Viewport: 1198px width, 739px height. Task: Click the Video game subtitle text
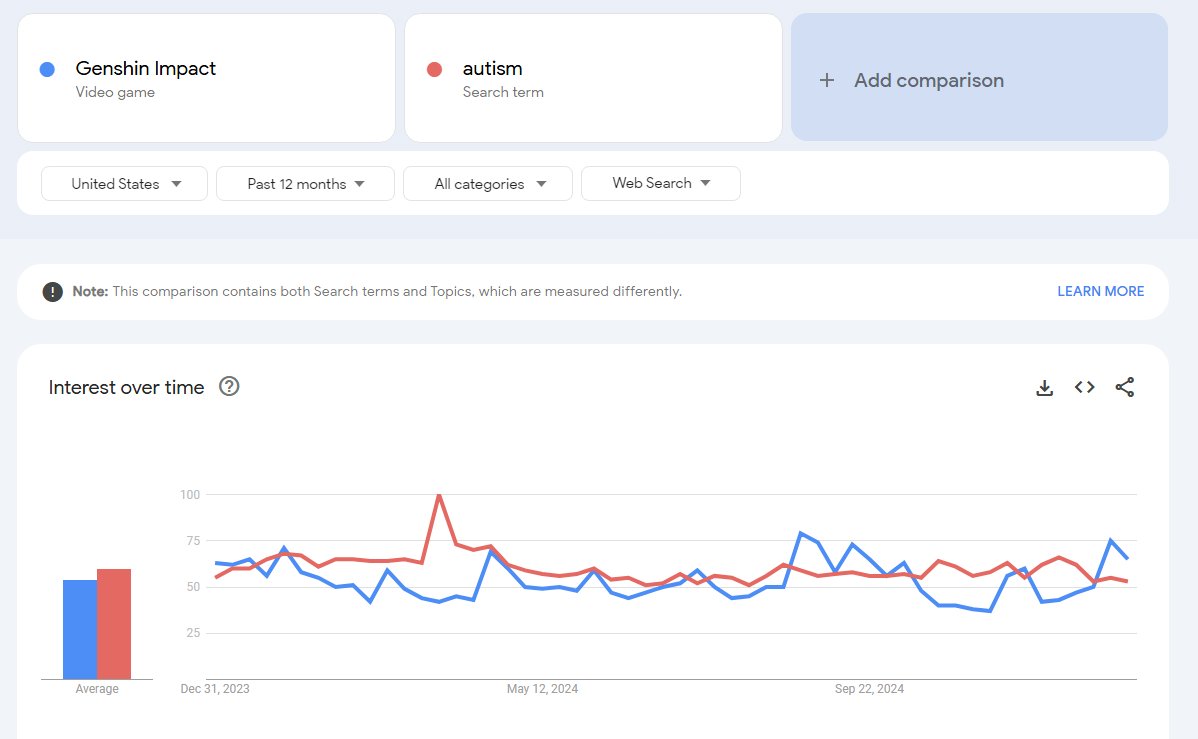tap(115, 92)
